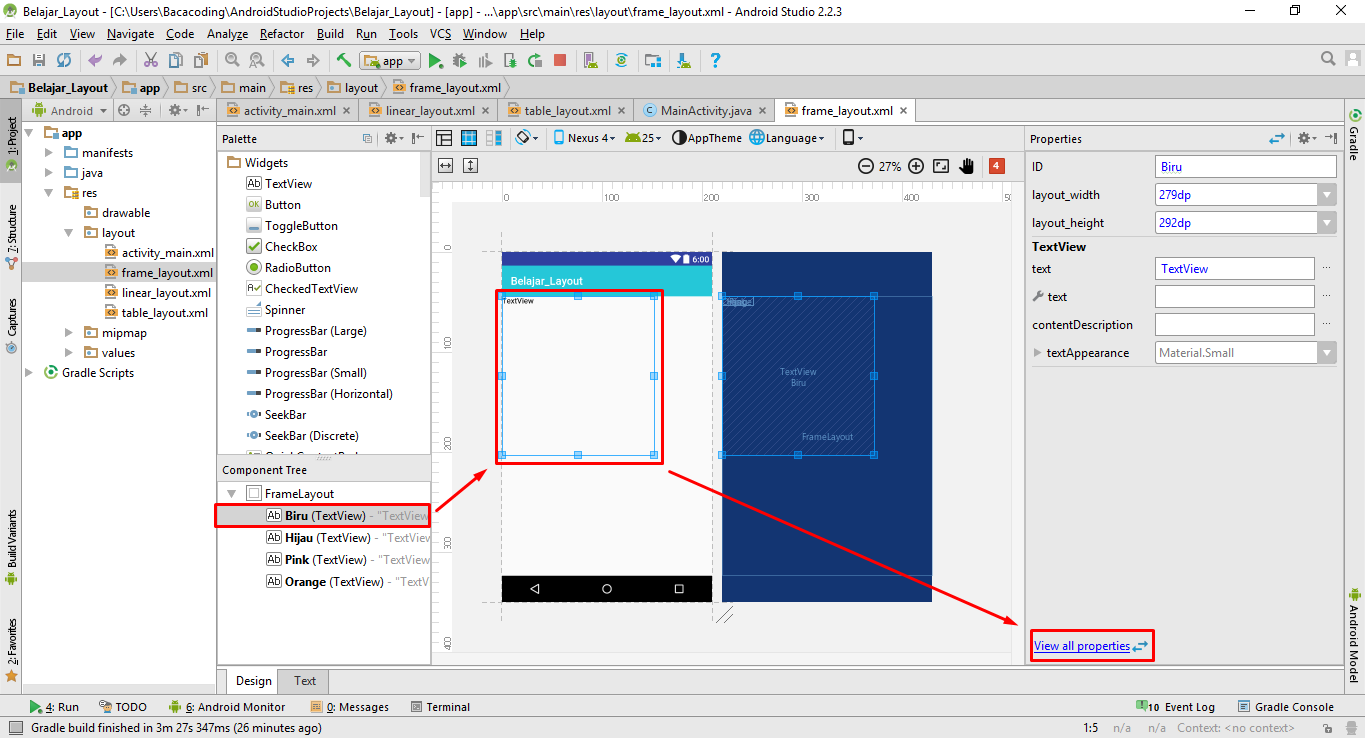This screenshot has width=1365, height=738.
Task: Zoom in on the layout preview
Action: pos(916,166)
